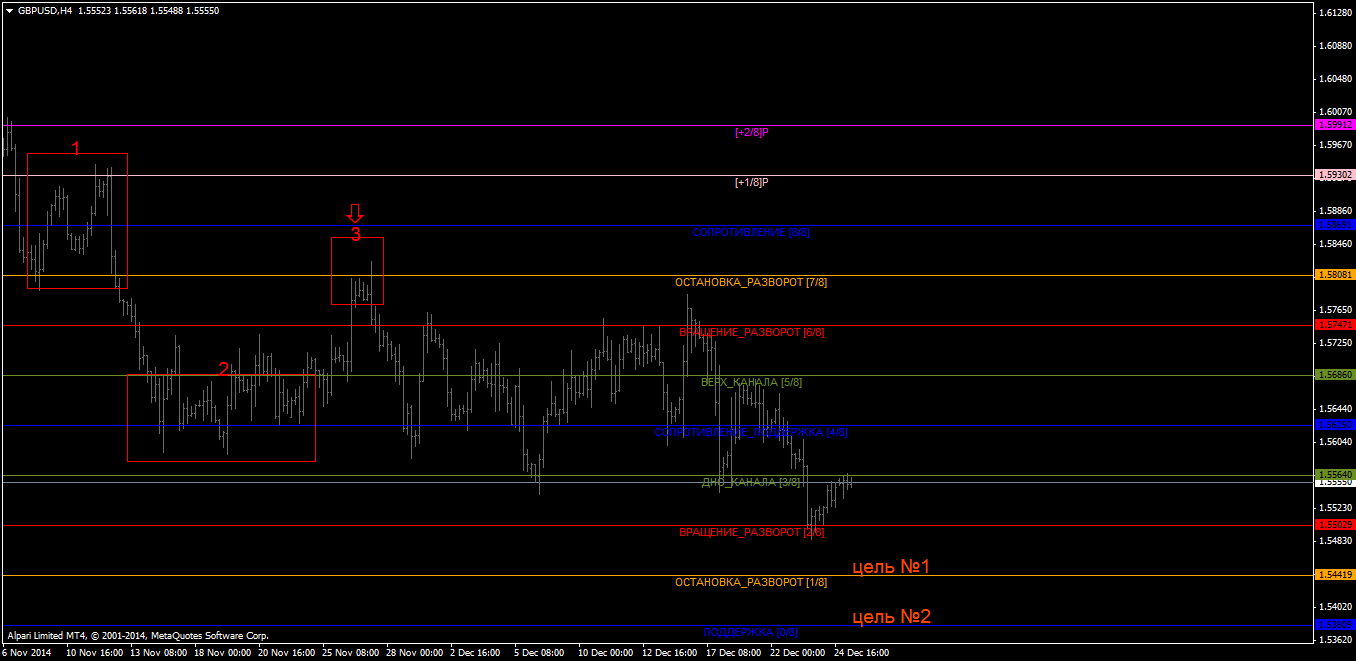Click the blue 1.56250 price tag
Viewport: 1356px width, 661px height.
click(x=1335, y=425)
